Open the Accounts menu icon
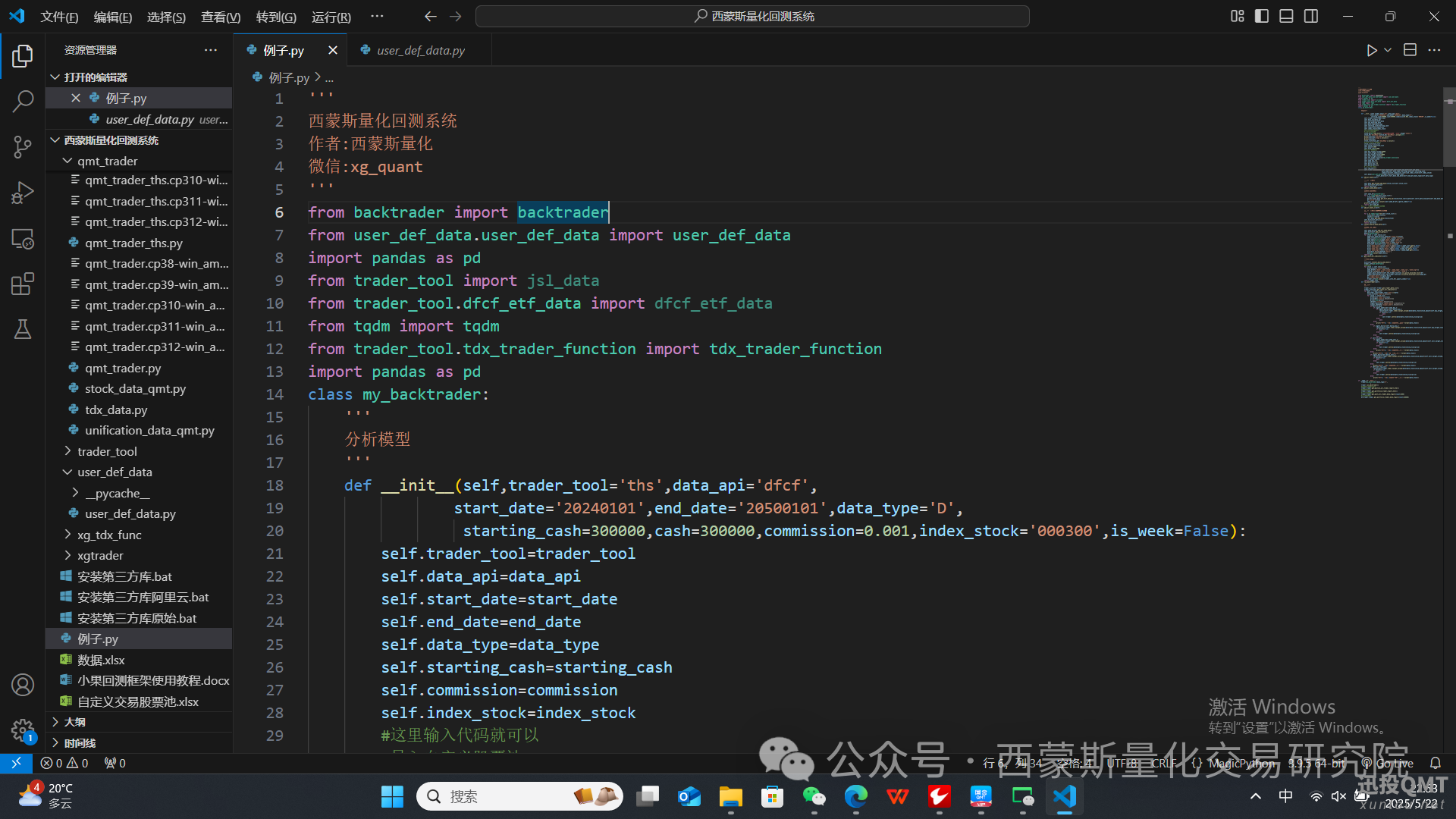 23,685
